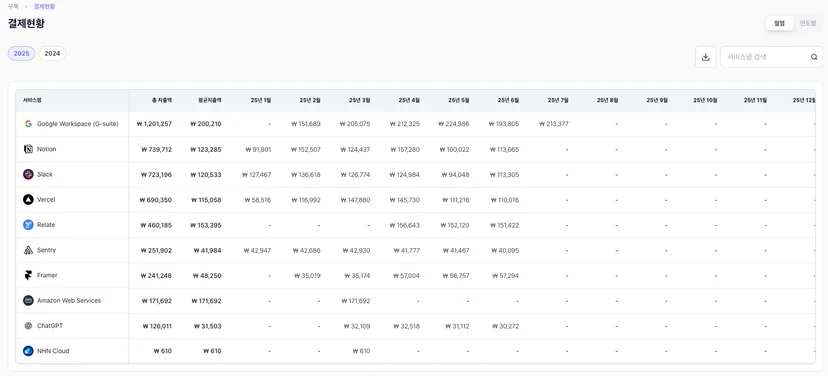The height and width of the screenshot is (376, 828).
Task: Click Vercel March value ₩ 147,880
Action: tap(355, 200)
